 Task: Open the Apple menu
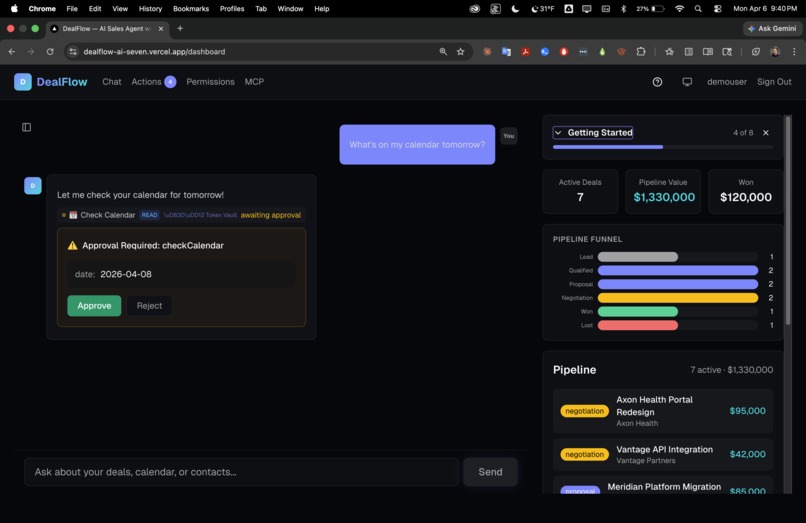(14, 9)
